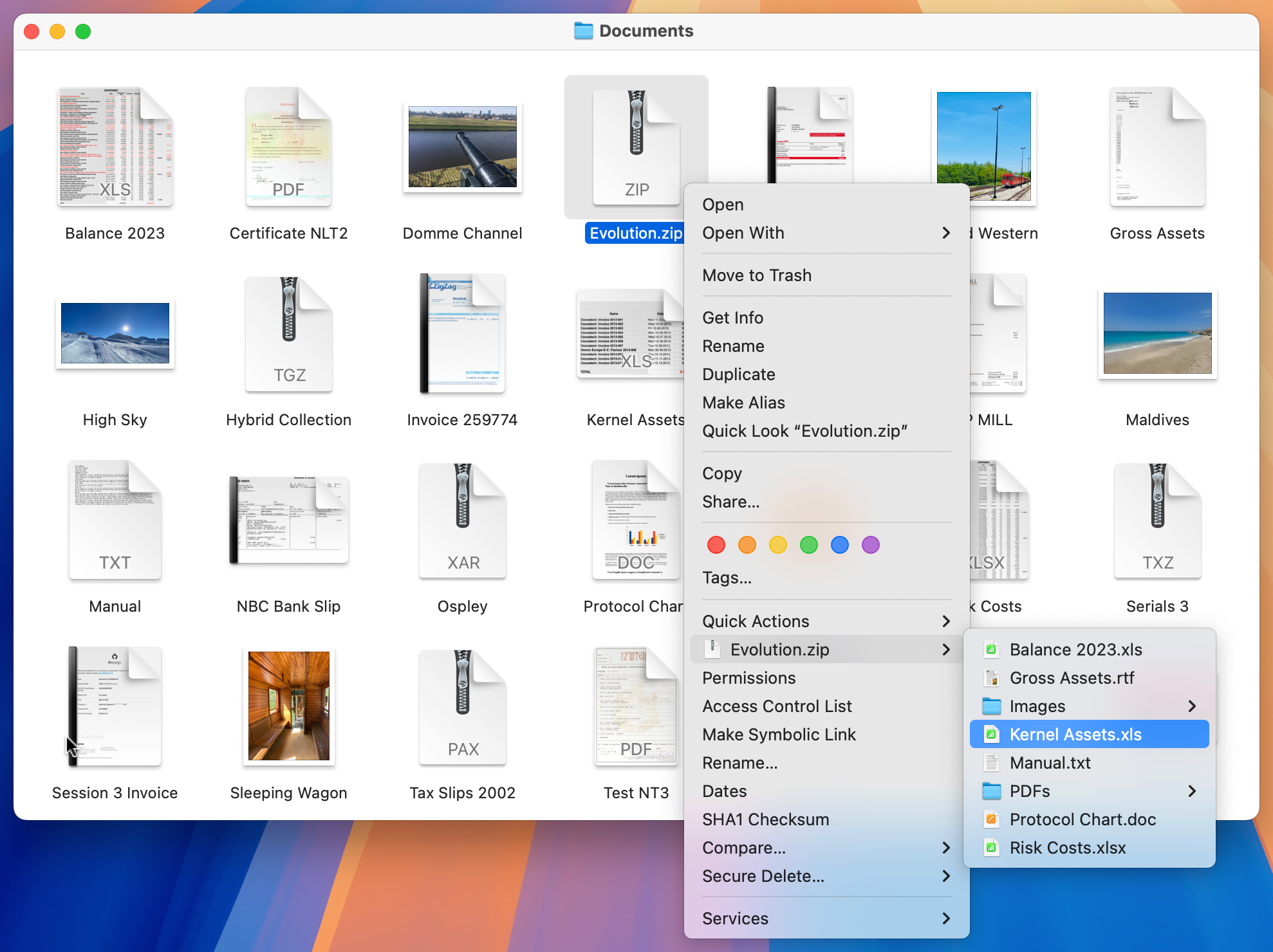Expand the Secure Delete… submenu
This screenshot has height=952, width=1273.
tap(827, 876)
